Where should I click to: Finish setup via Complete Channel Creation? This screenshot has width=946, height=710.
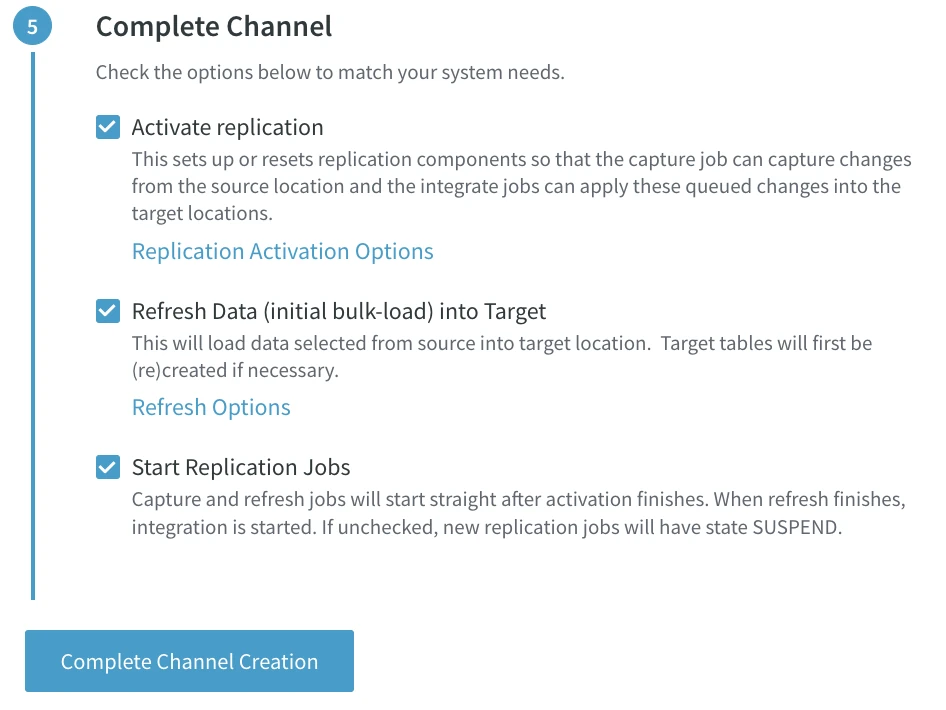click(189, 661)
